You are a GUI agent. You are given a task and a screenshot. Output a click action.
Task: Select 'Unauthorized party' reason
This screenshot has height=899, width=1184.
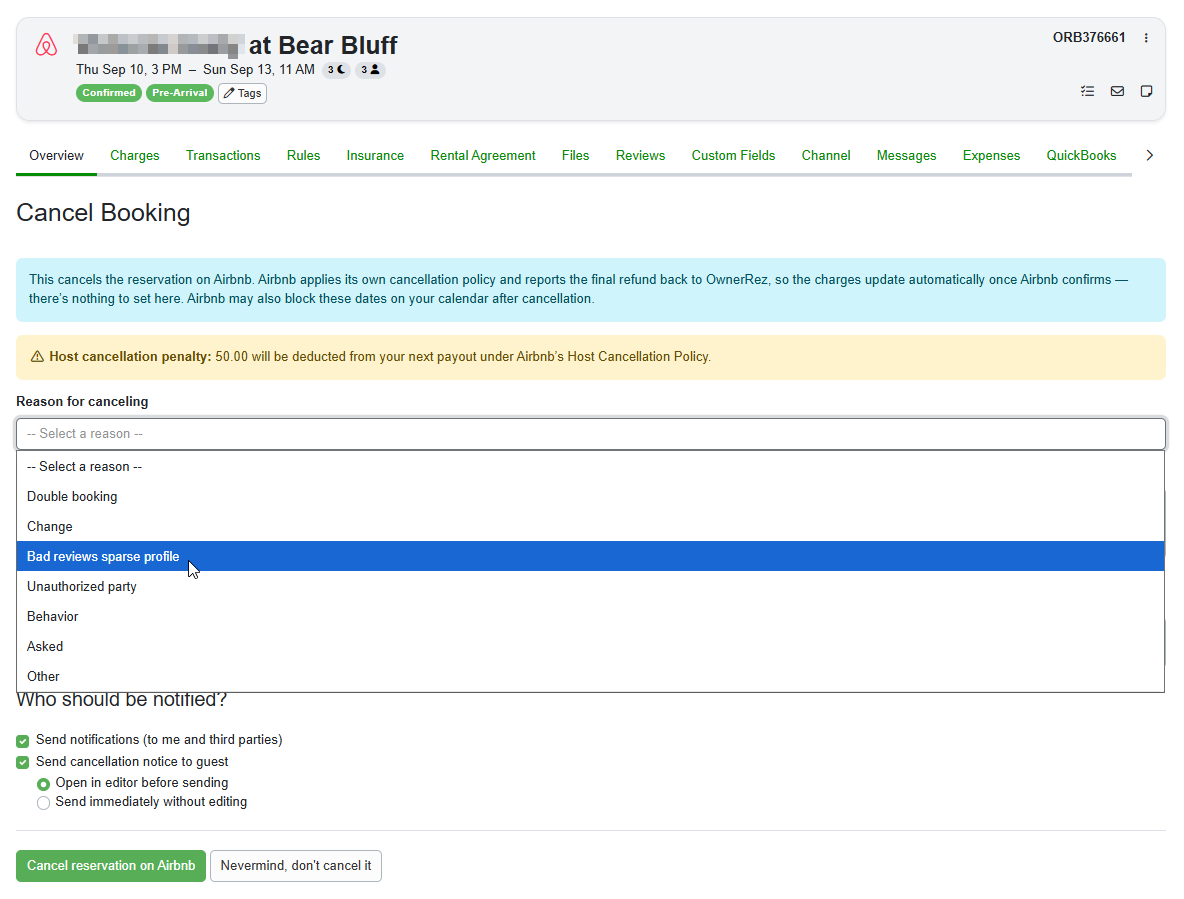[590, 587]
